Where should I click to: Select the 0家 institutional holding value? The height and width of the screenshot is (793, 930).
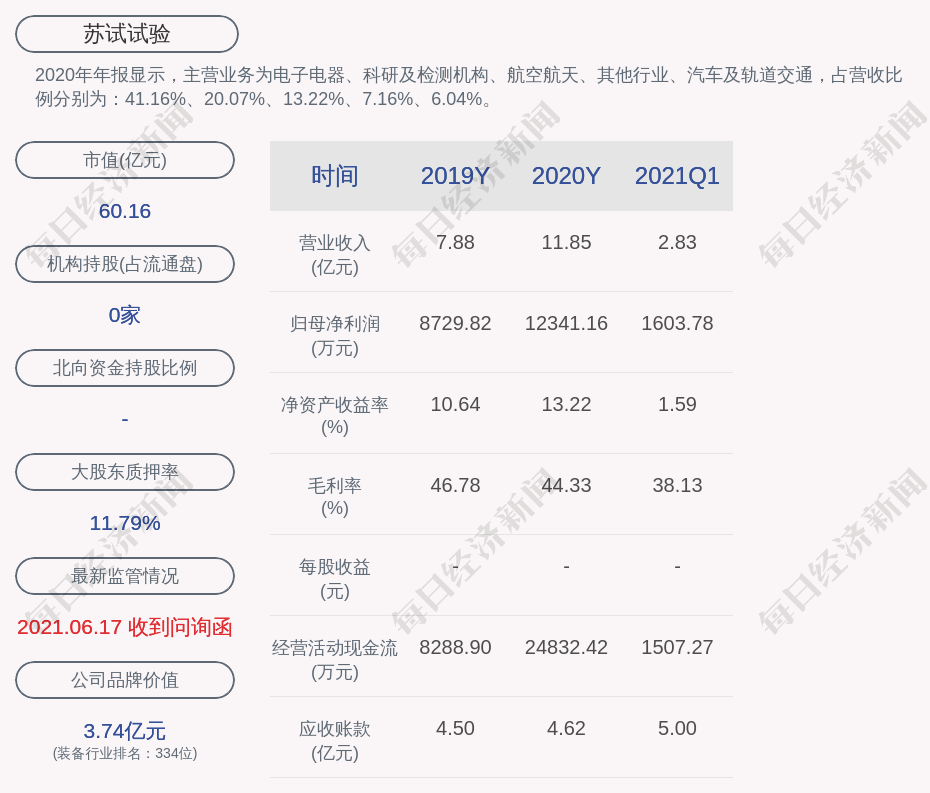pos(125,315)
